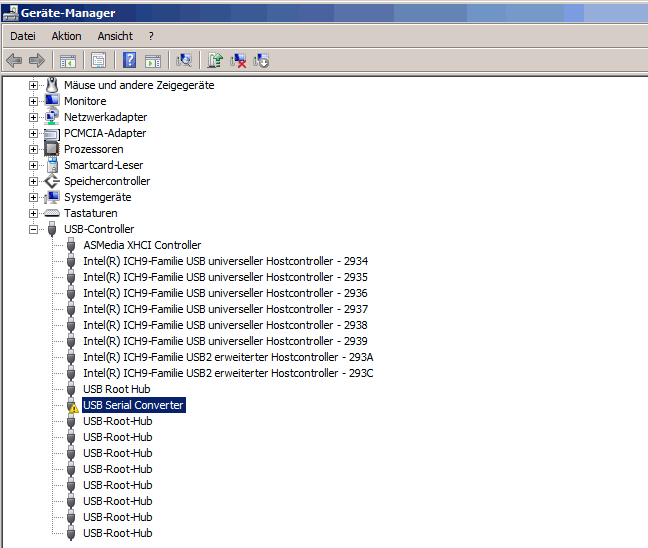648x548 pixels.
Task: Click the USB plug icon beside USB-Controller
Action: (52, 229)
